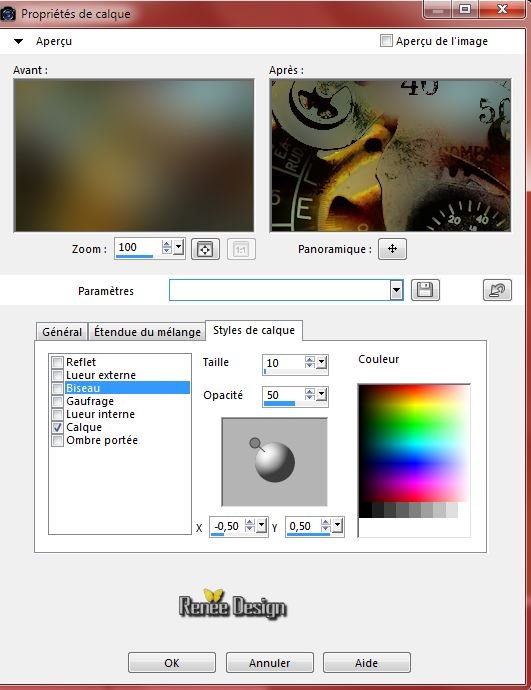
Task: Click the PaintShop camera icon in the title bar
Action: (x=8, y=14)
